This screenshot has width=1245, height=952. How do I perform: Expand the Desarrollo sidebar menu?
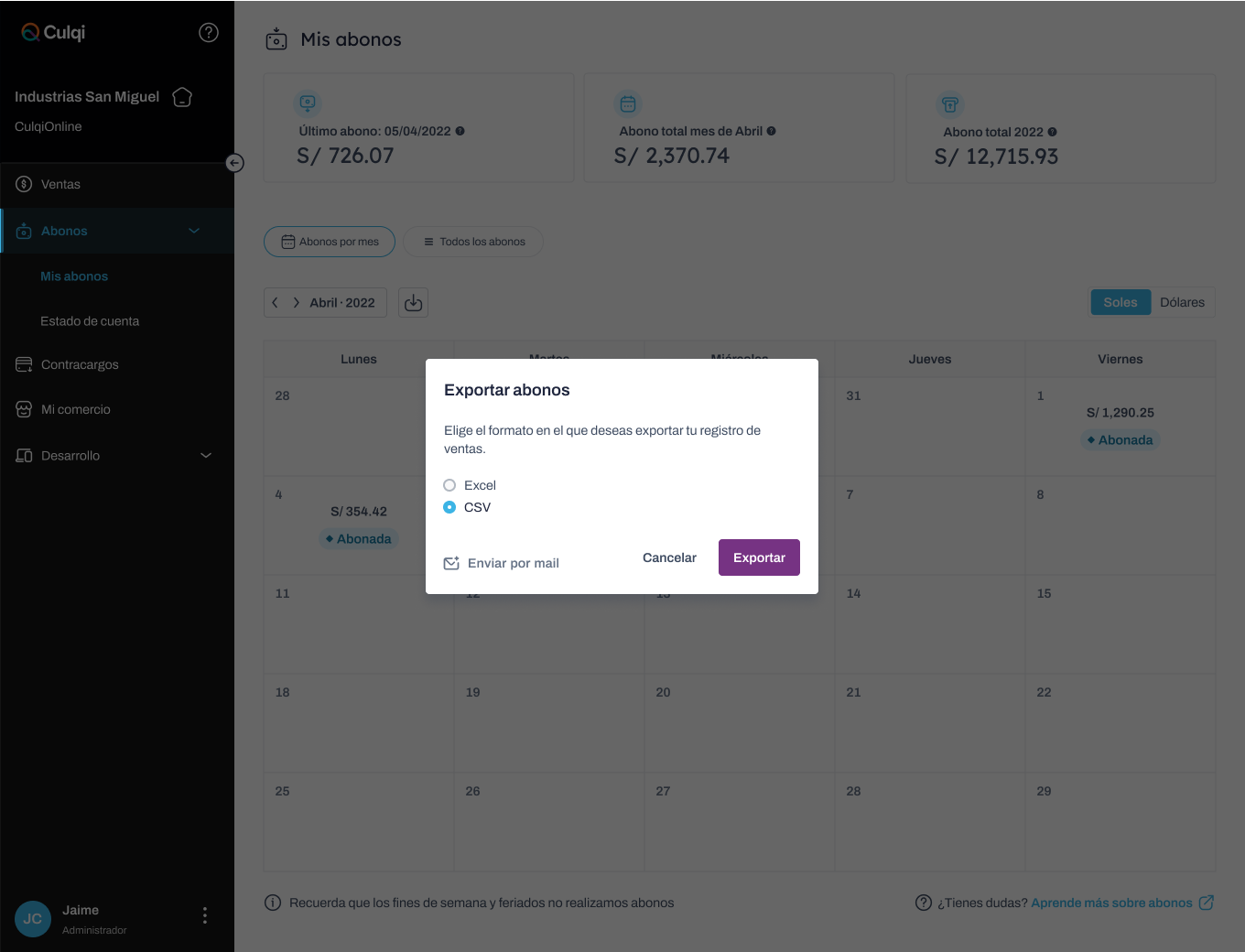click(x=206, y=455)
